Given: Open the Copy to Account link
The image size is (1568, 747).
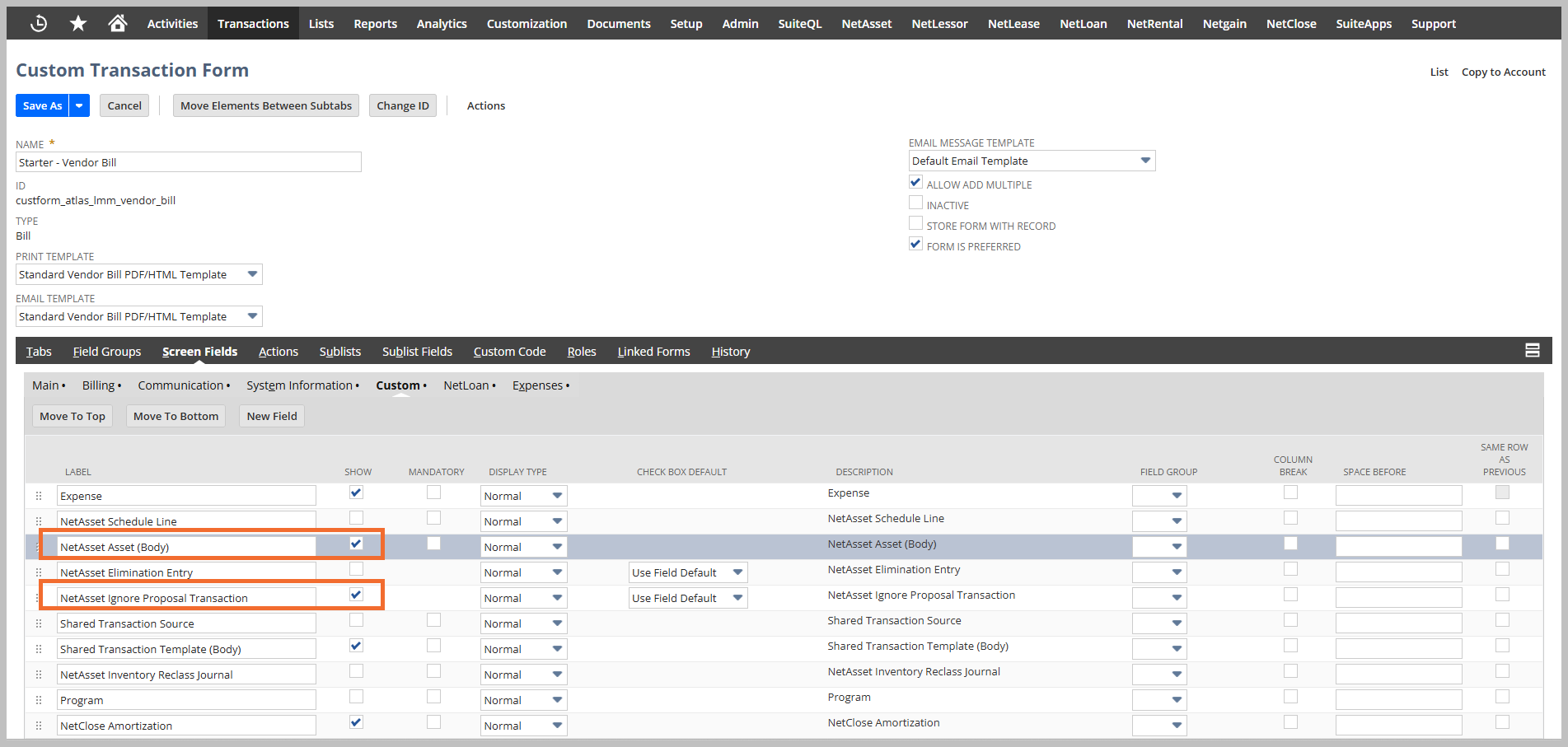Looking at the screenshot, I should (1503, 72).
